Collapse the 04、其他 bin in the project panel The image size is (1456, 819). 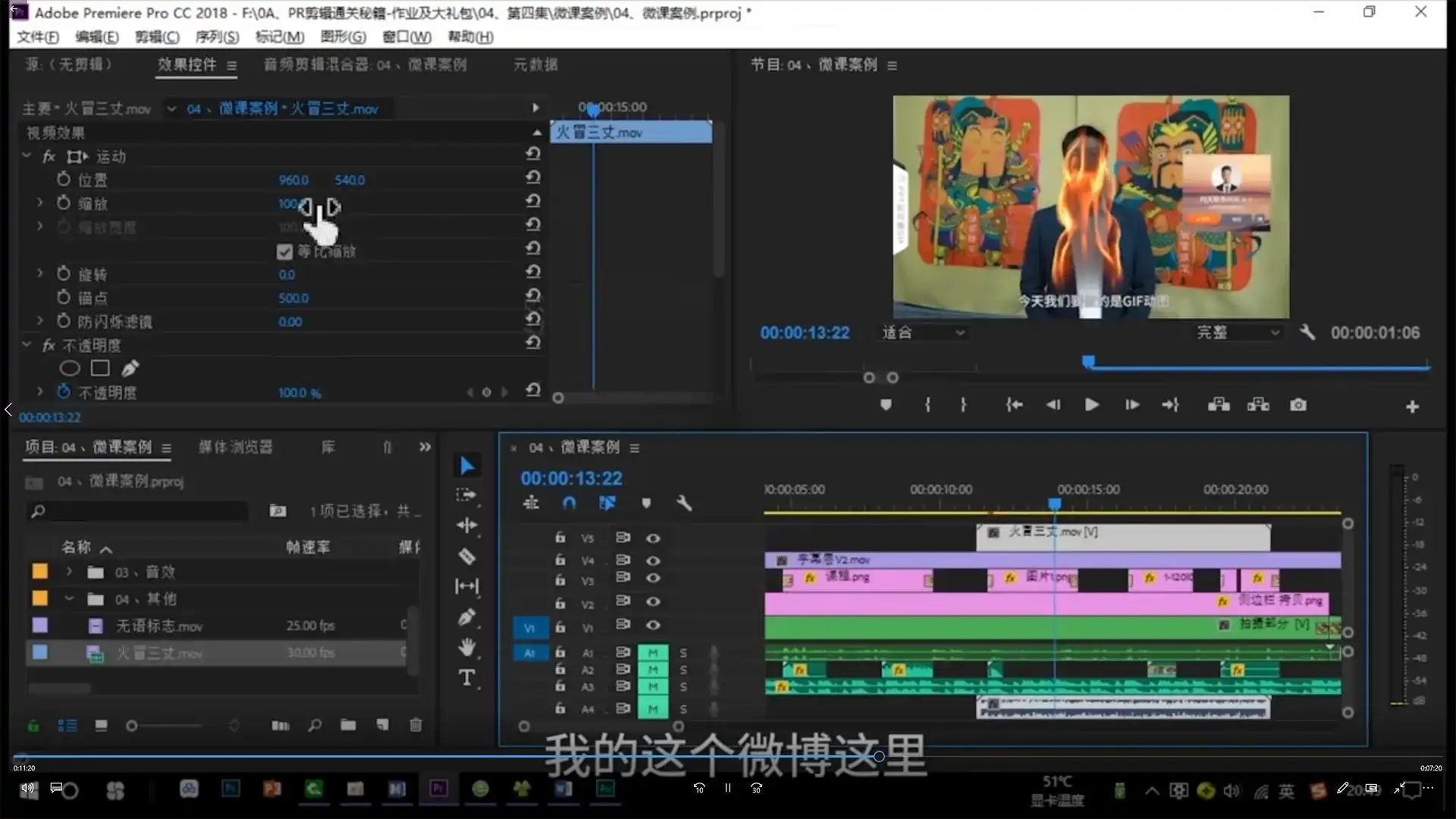[x=69, y=598]
